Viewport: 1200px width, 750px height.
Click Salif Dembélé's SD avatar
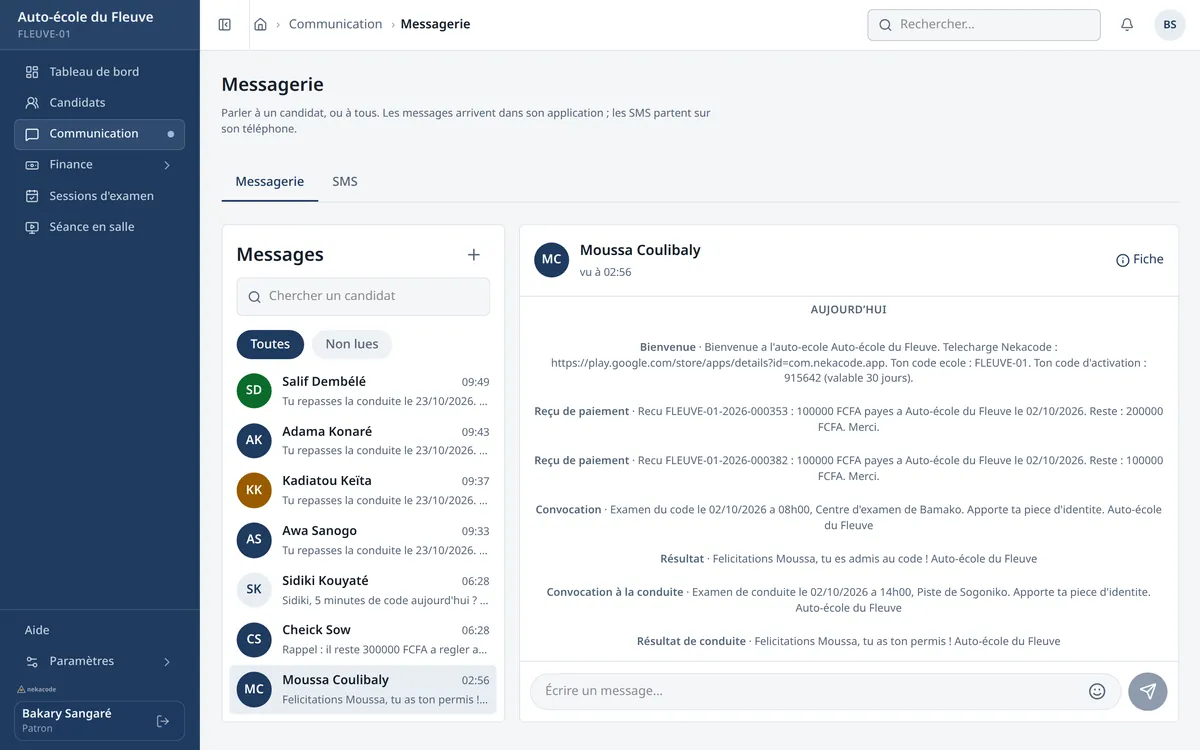point(254,391)
